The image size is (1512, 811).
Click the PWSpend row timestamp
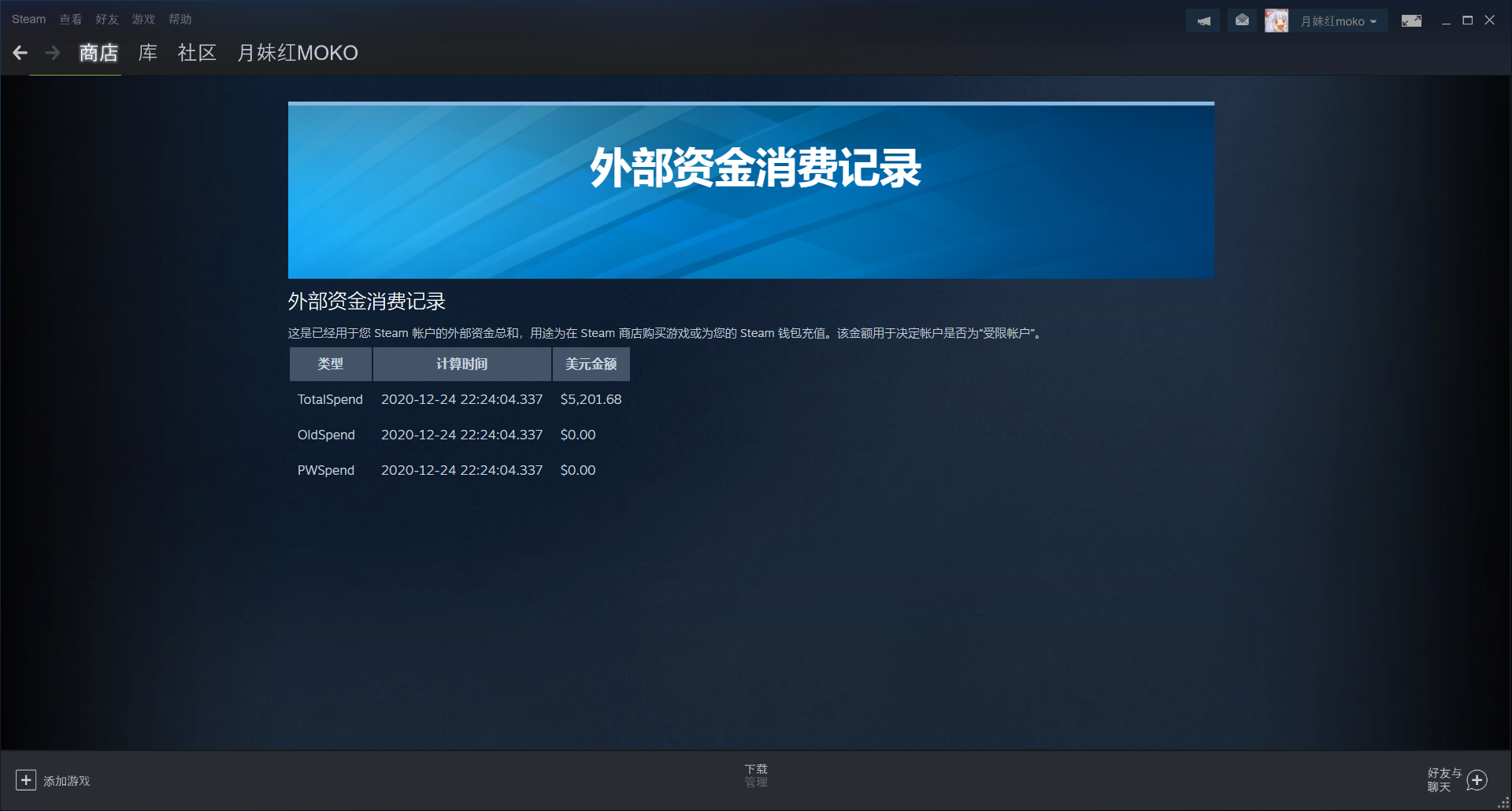coord(462,470)
